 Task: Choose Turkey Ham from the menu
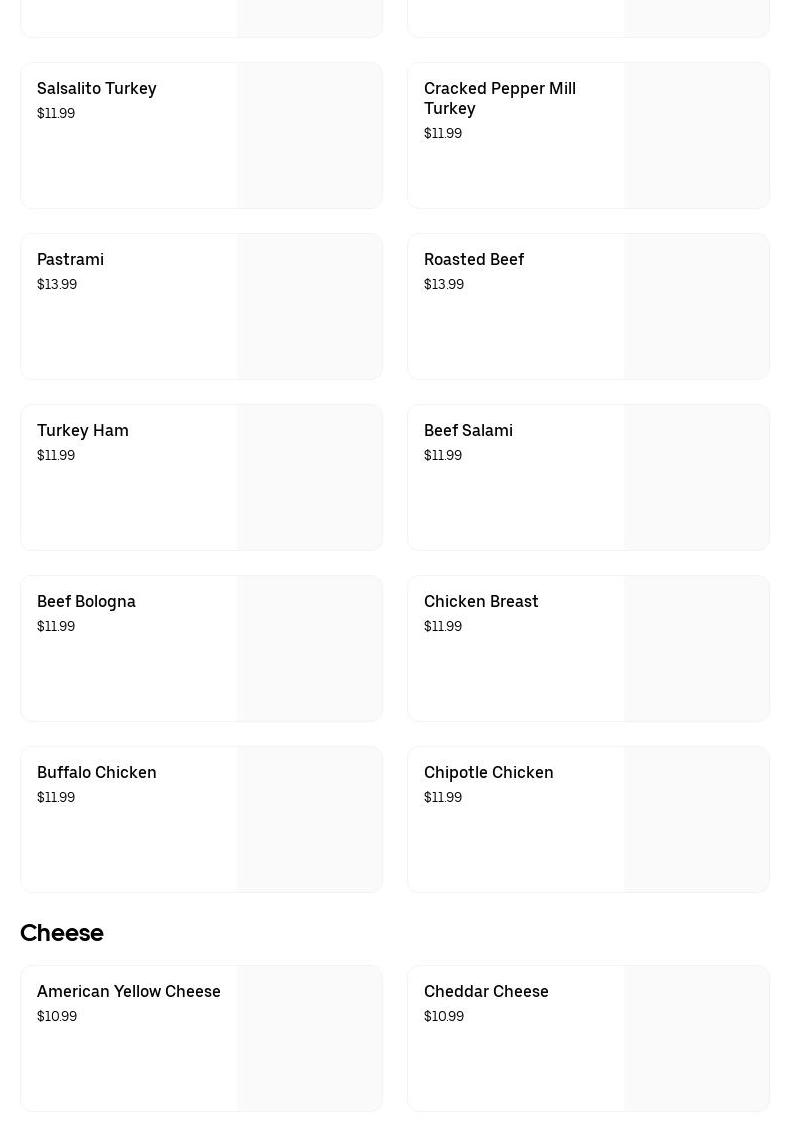[x=83, y=431]
